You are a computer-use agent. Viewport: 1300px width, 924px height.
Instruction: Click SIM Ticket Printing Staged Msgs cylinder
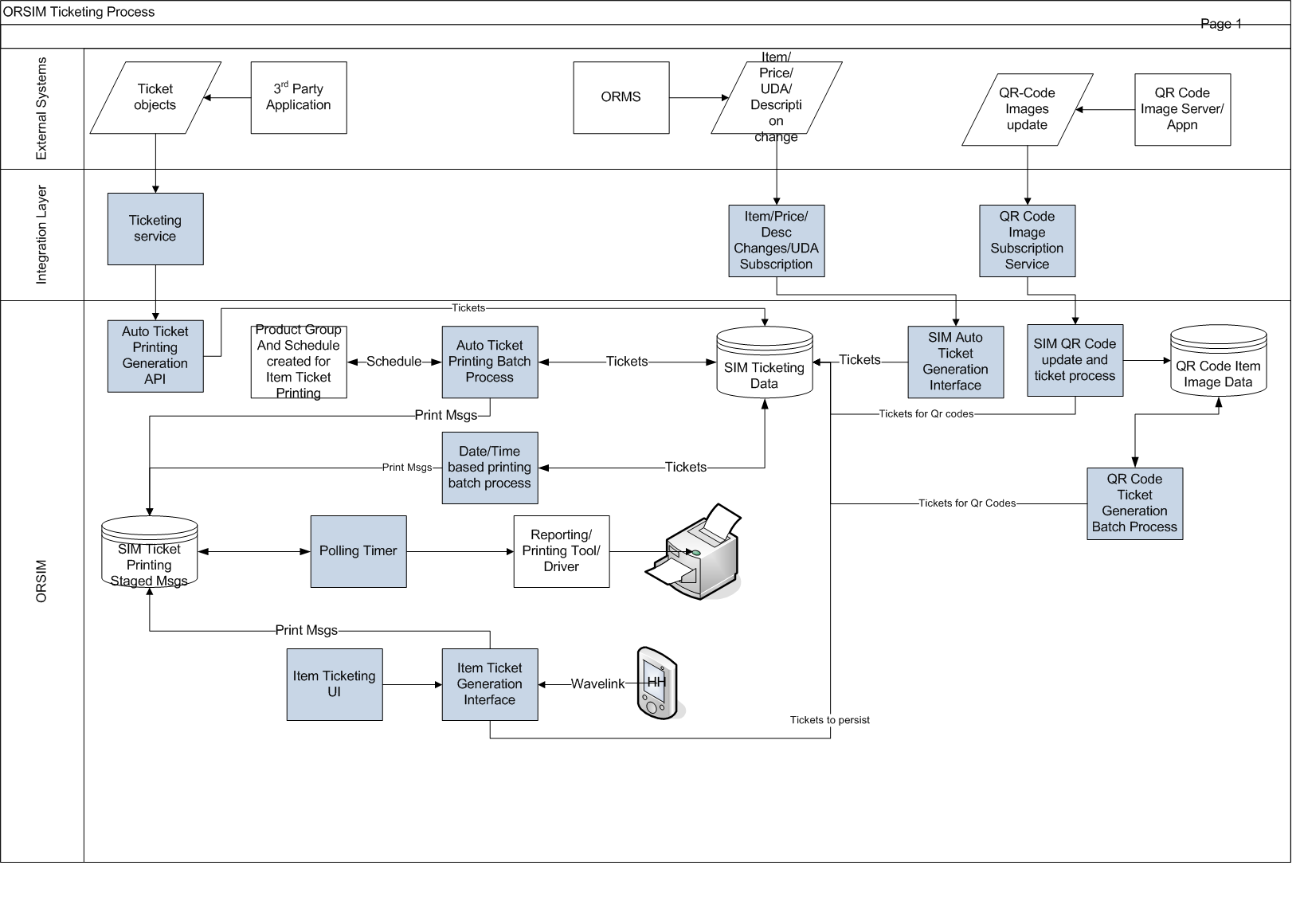point(150,553)
